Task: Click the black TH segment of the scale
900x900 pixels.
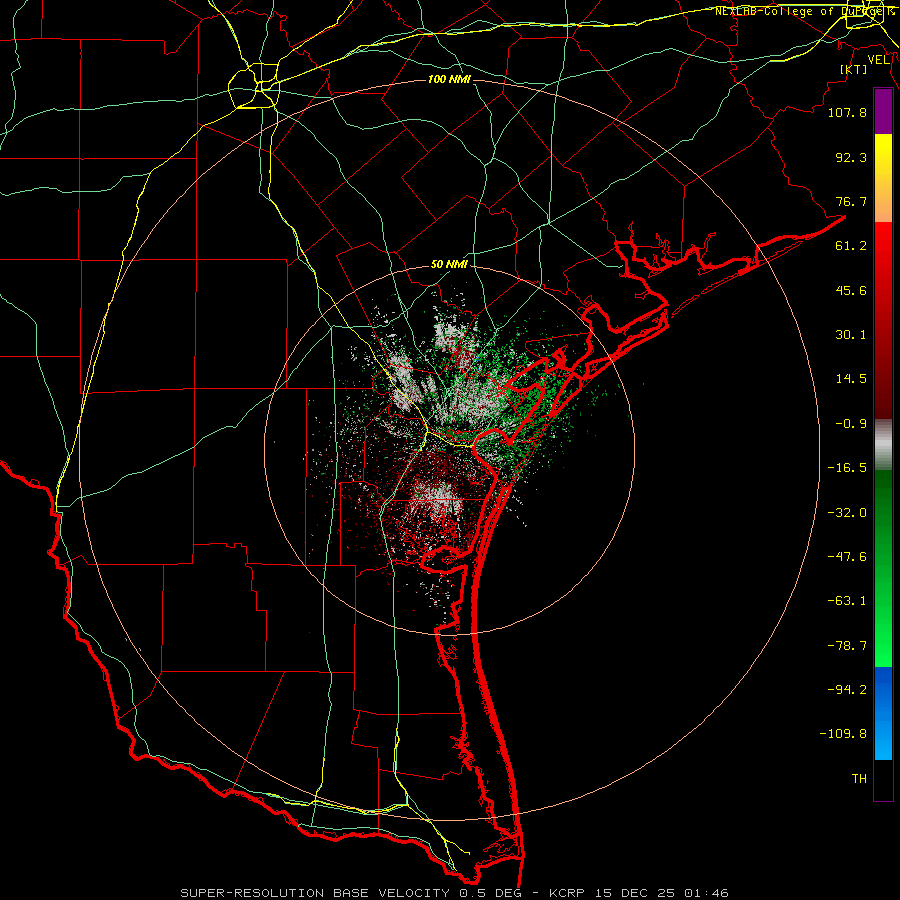Action: click(883, 779)
